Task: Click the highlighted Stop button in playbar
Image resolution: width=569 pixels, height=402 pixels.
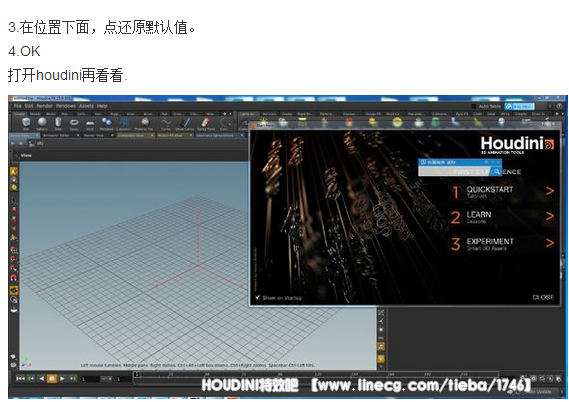Action: [x=52, y=378]
